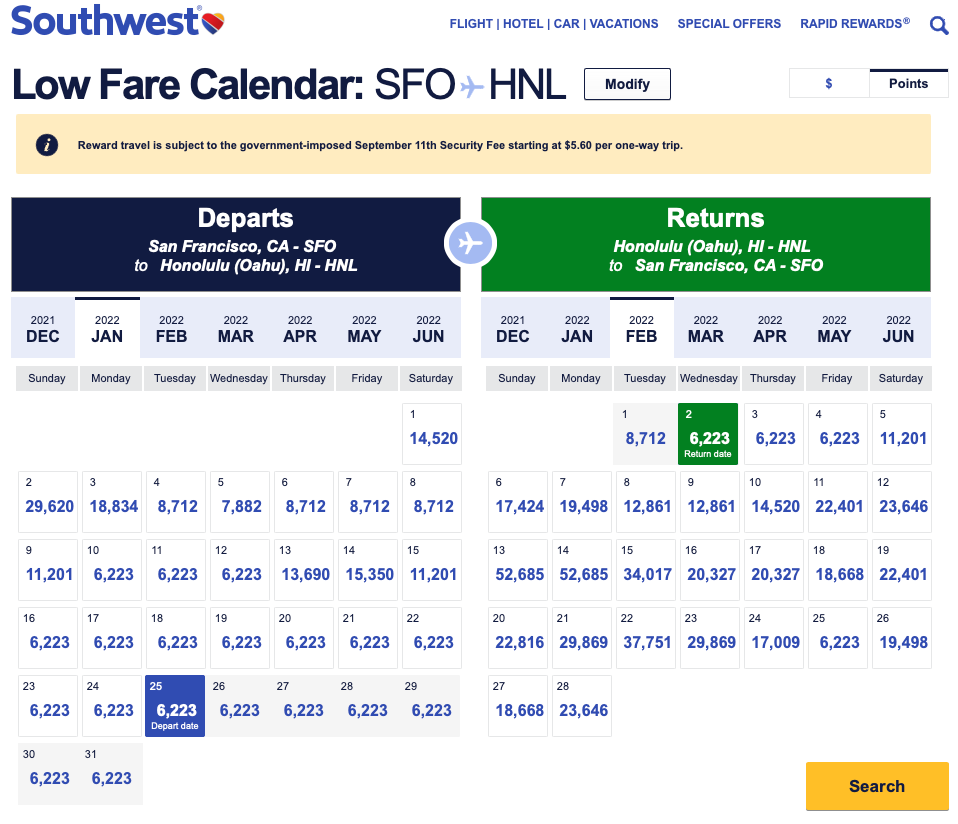The image size is (958, 824).
Task: Click the Southwest heart logo
Action: click(212, 20)
